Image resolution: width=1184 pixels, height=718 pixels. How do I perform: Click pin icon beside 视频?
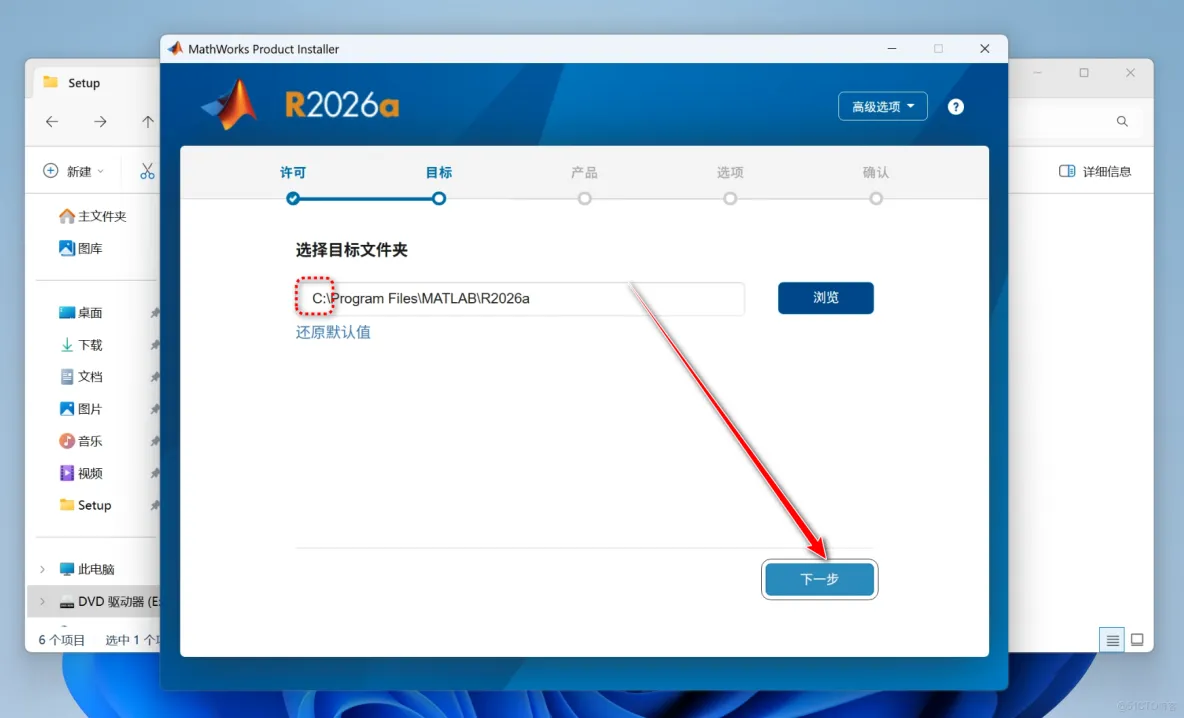click(x=154, y=473)
